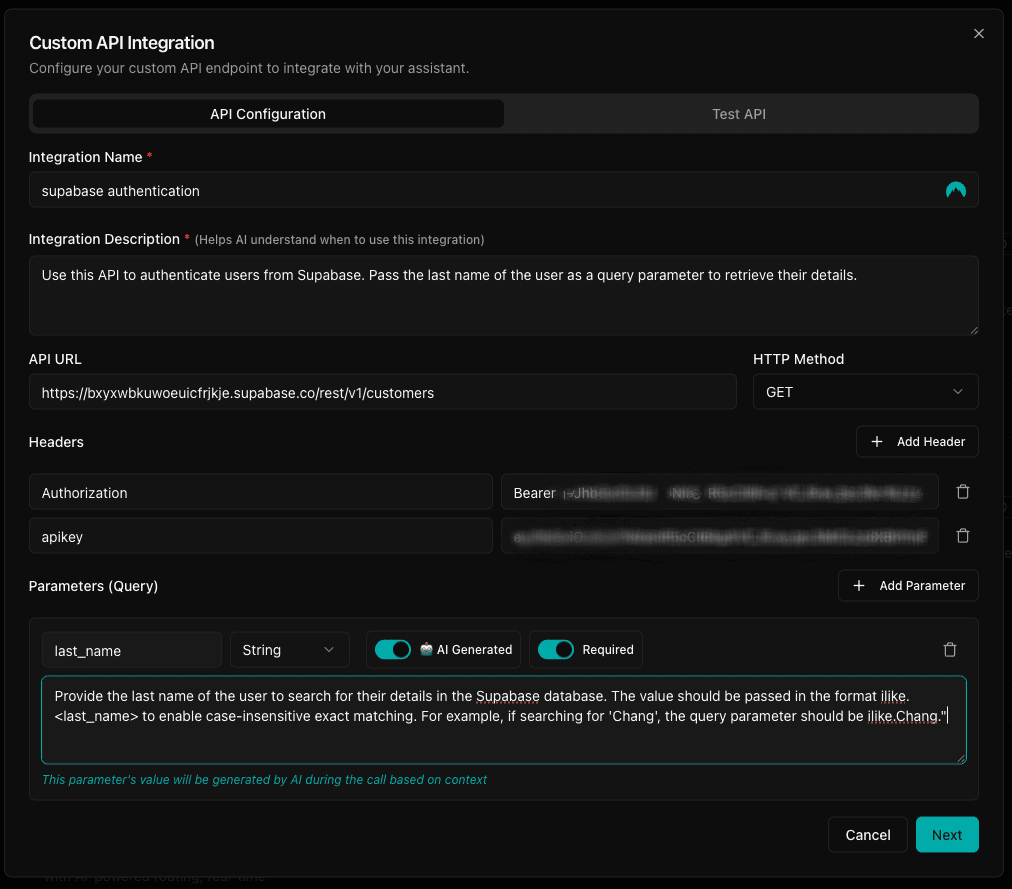
Task: Delete the apikey header using its trash icon
Action: (962, 535)
